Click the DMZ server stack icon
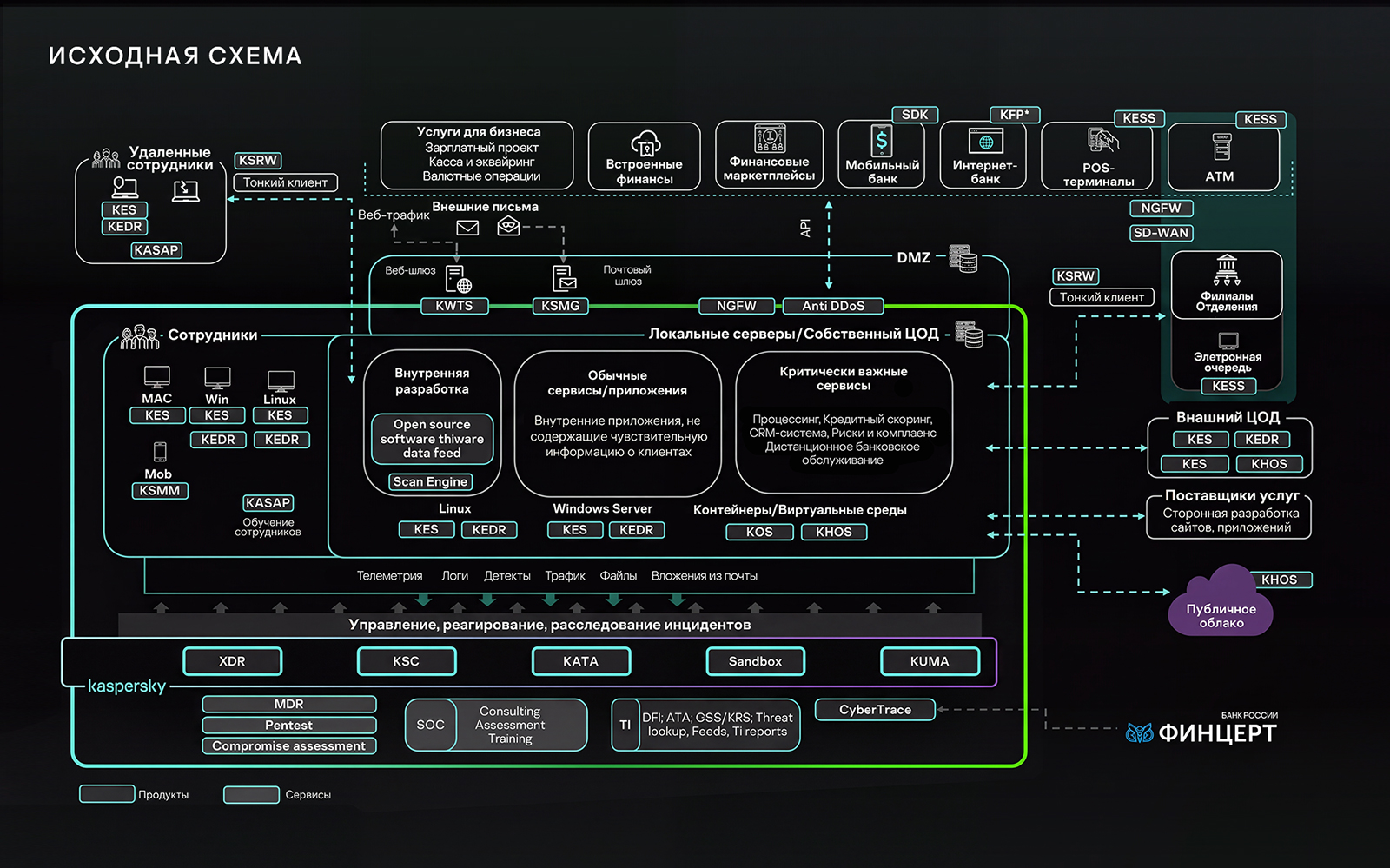The image size is (1390, 868). [x=963, y=258]
